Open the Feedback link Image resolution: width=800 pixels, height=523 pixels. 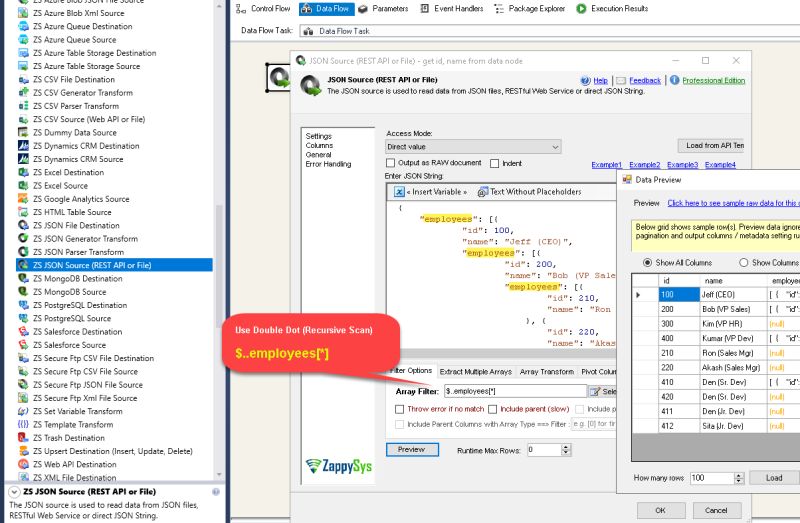coord(645,81)
